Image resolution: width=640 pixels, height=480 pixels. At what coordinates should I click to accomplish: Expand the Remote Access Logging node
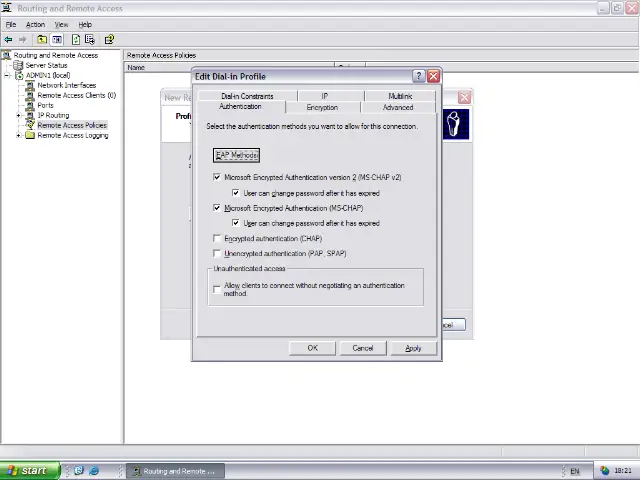(19, 136)
